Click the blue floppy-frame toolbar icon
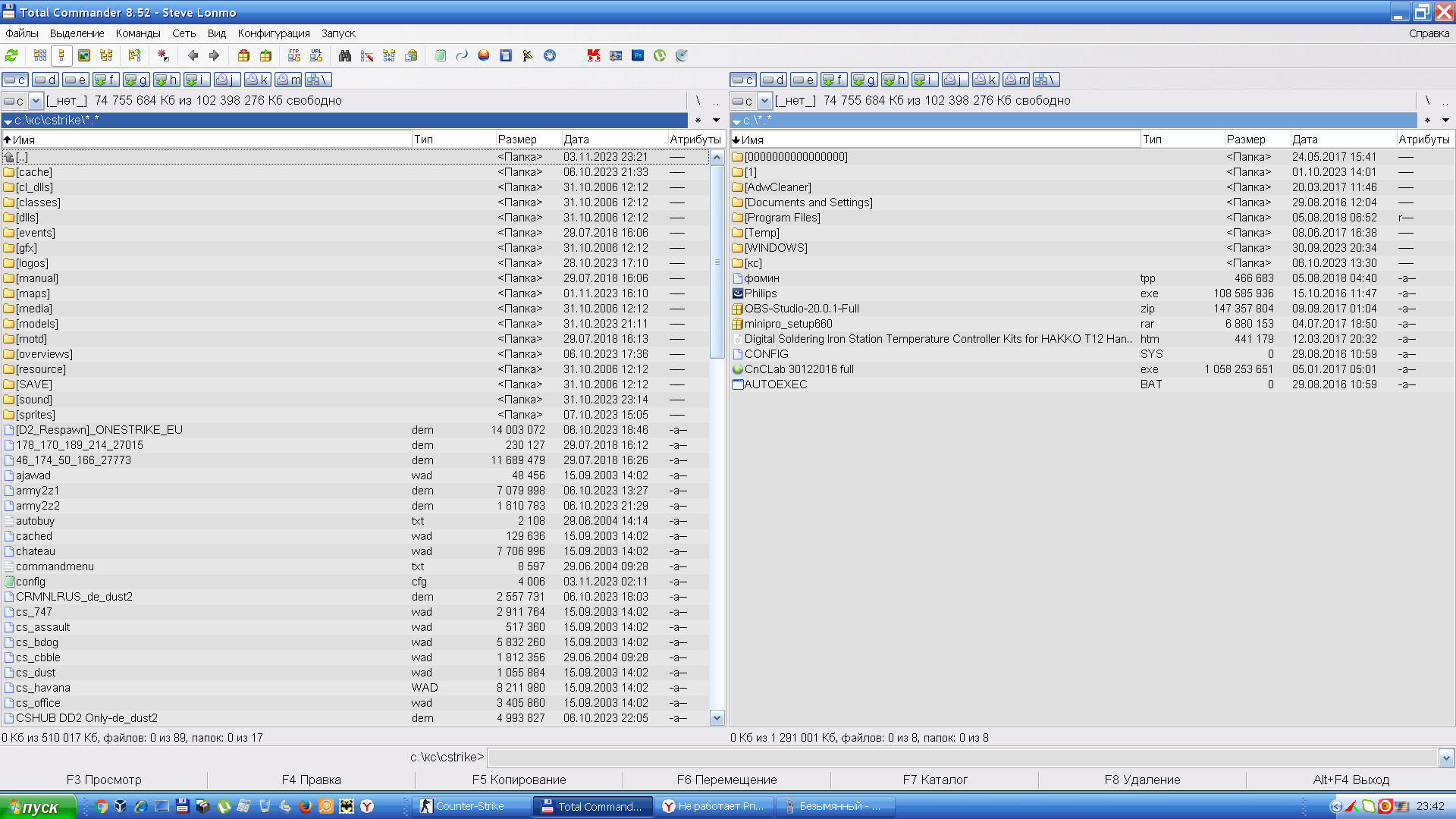Screen dimensions: 1456x819 [x=506, y=55]
